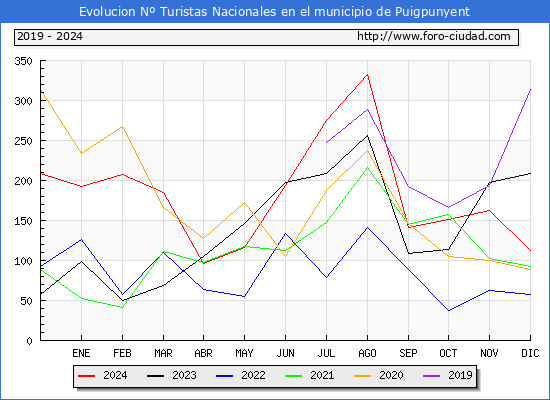The height and width of the screenshot is (400, 550).
Task: Click the black 2023 legend swatch
Action: coord(155,376)
